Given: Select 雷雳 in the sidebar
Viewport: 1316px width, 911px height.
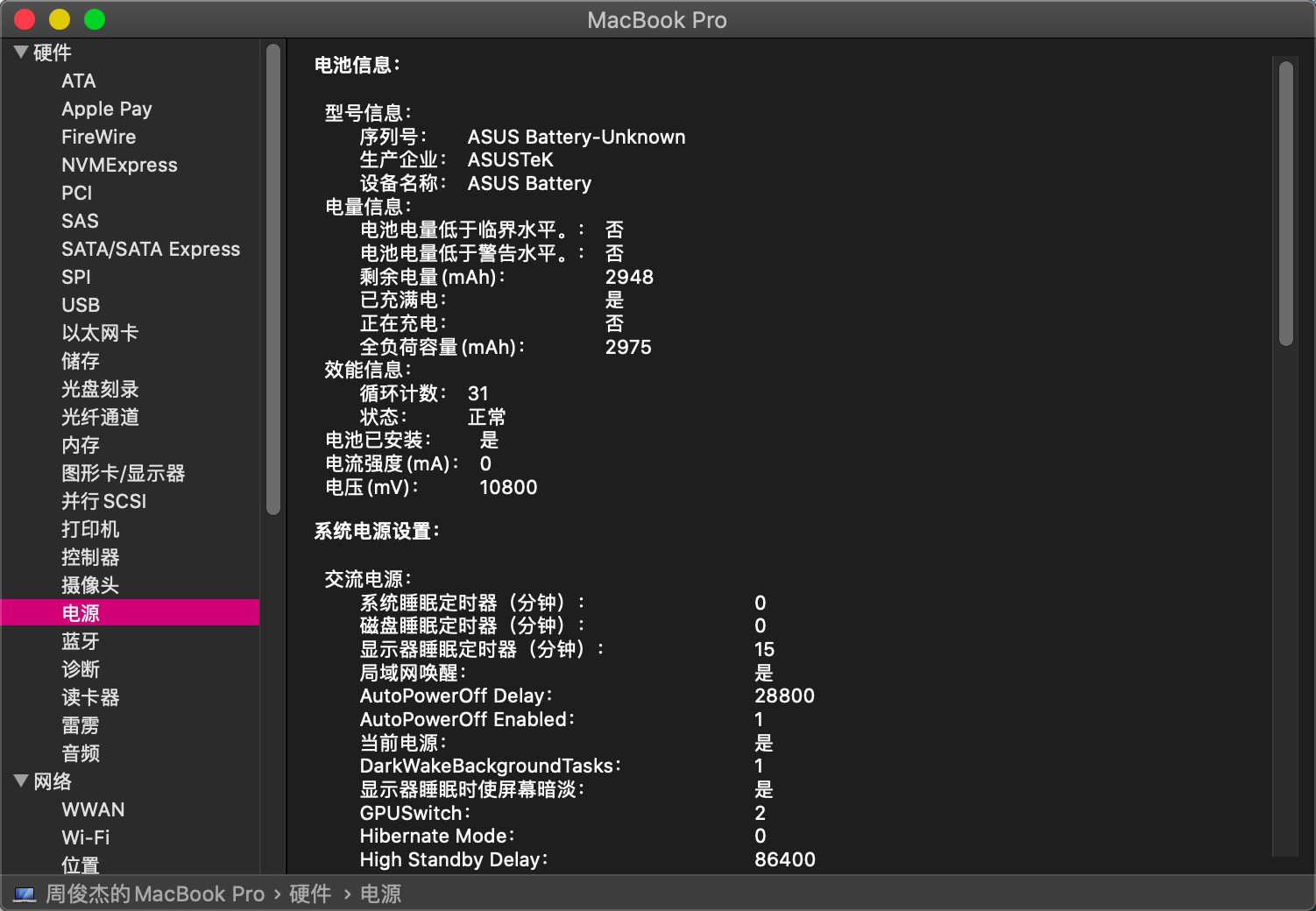Looking at the screenshot, I should [x=81, y=725].
